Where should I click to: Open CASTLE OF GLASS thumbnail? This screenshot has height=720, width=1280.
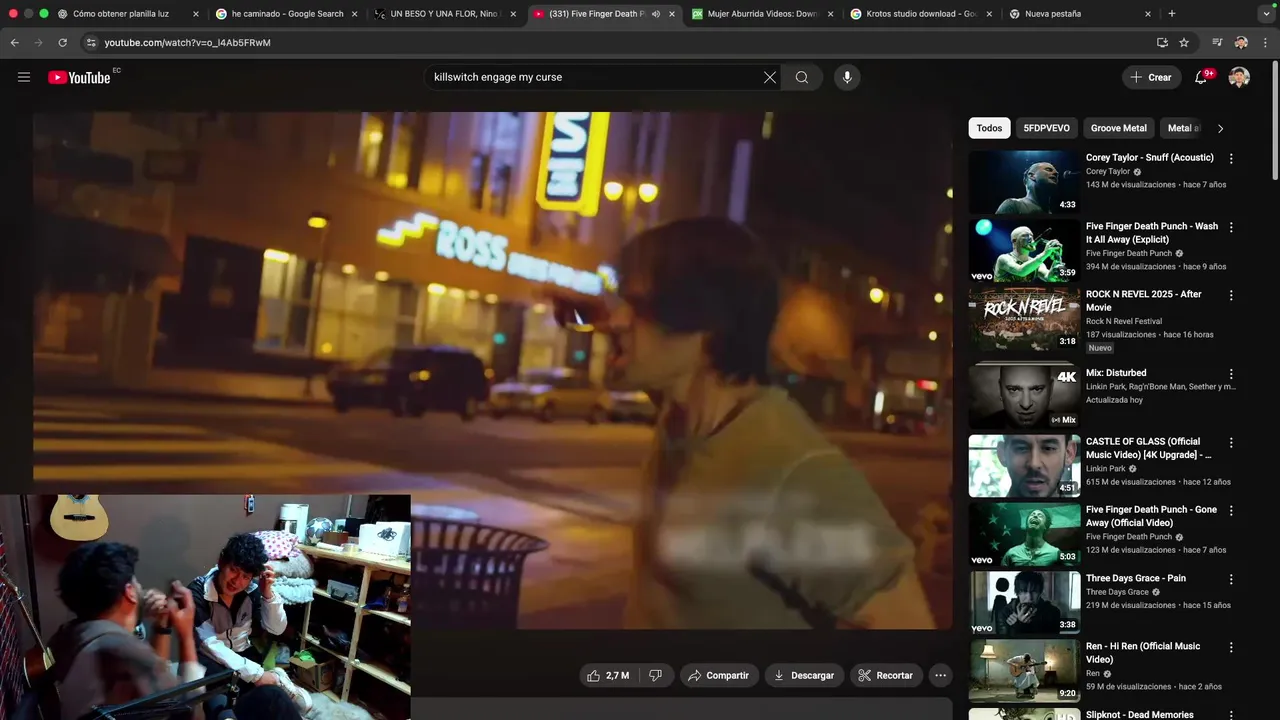coord(1024,465)
